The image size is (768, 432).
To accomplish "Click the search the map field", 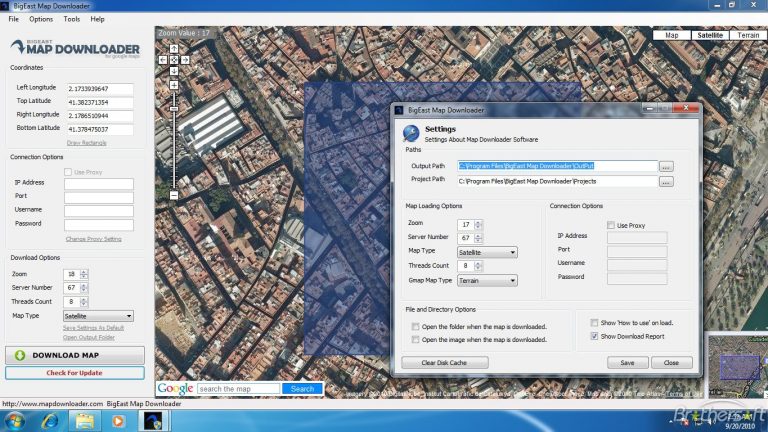I will 238,388.
